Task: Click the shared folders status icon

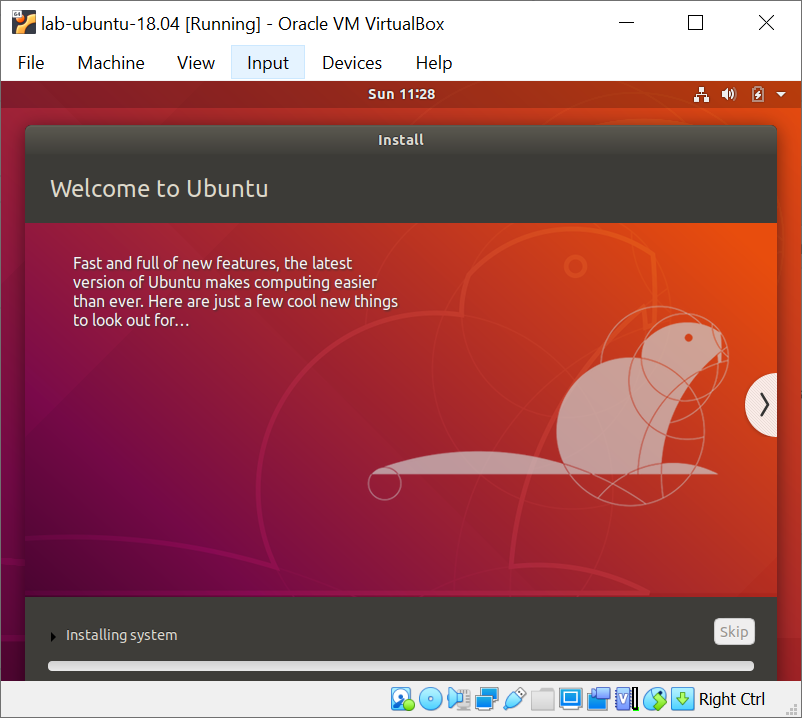Action: [x=543, y=699]
